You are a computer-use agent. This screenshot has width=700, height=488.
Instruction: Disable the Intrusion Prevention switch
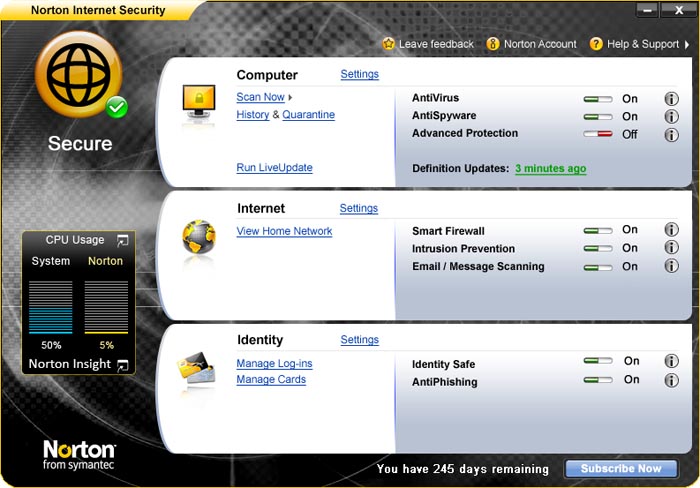(598, 249)
